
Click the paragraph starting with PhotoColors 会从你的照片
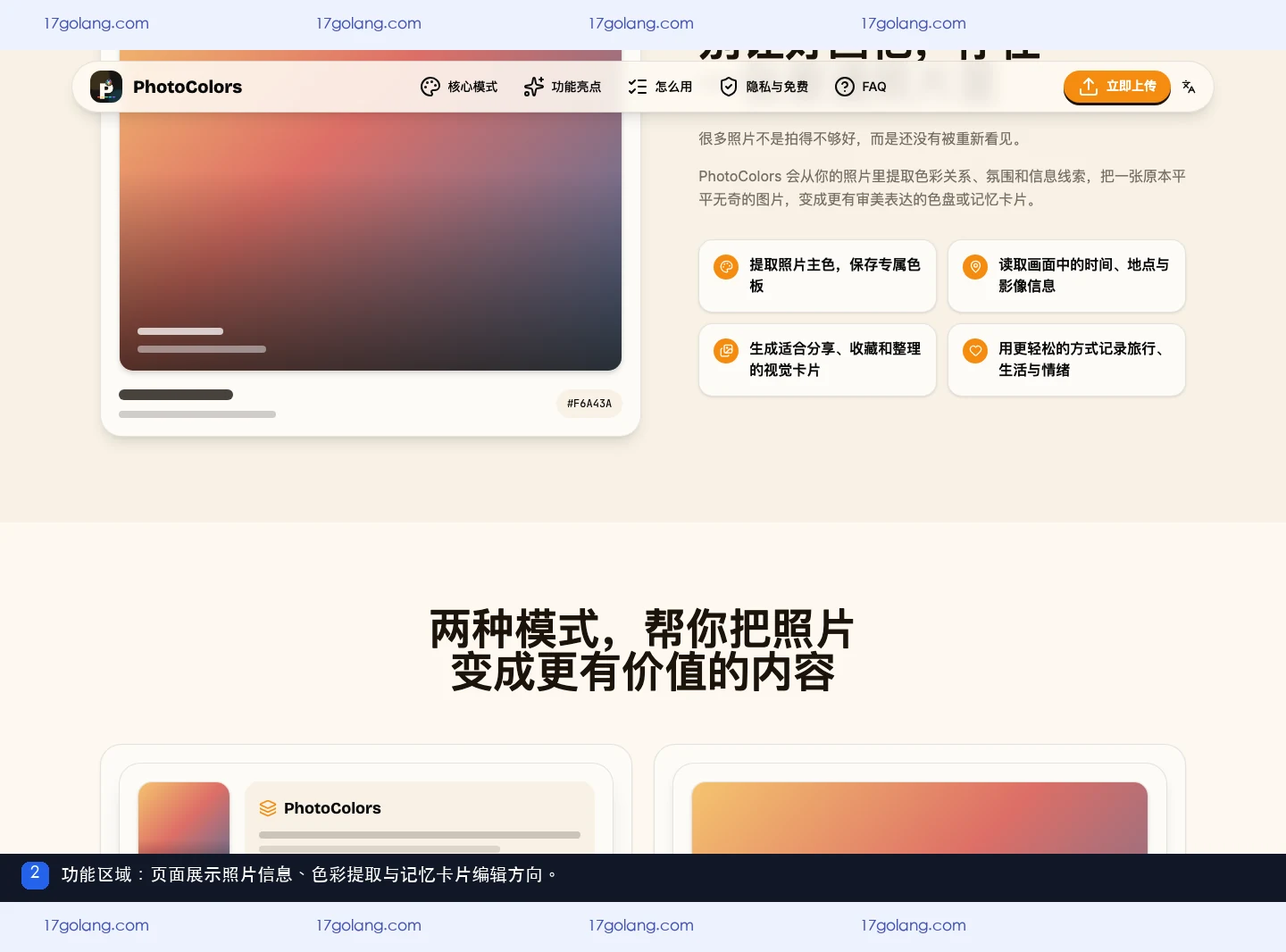pyautogui.click(x=942, y=188)
